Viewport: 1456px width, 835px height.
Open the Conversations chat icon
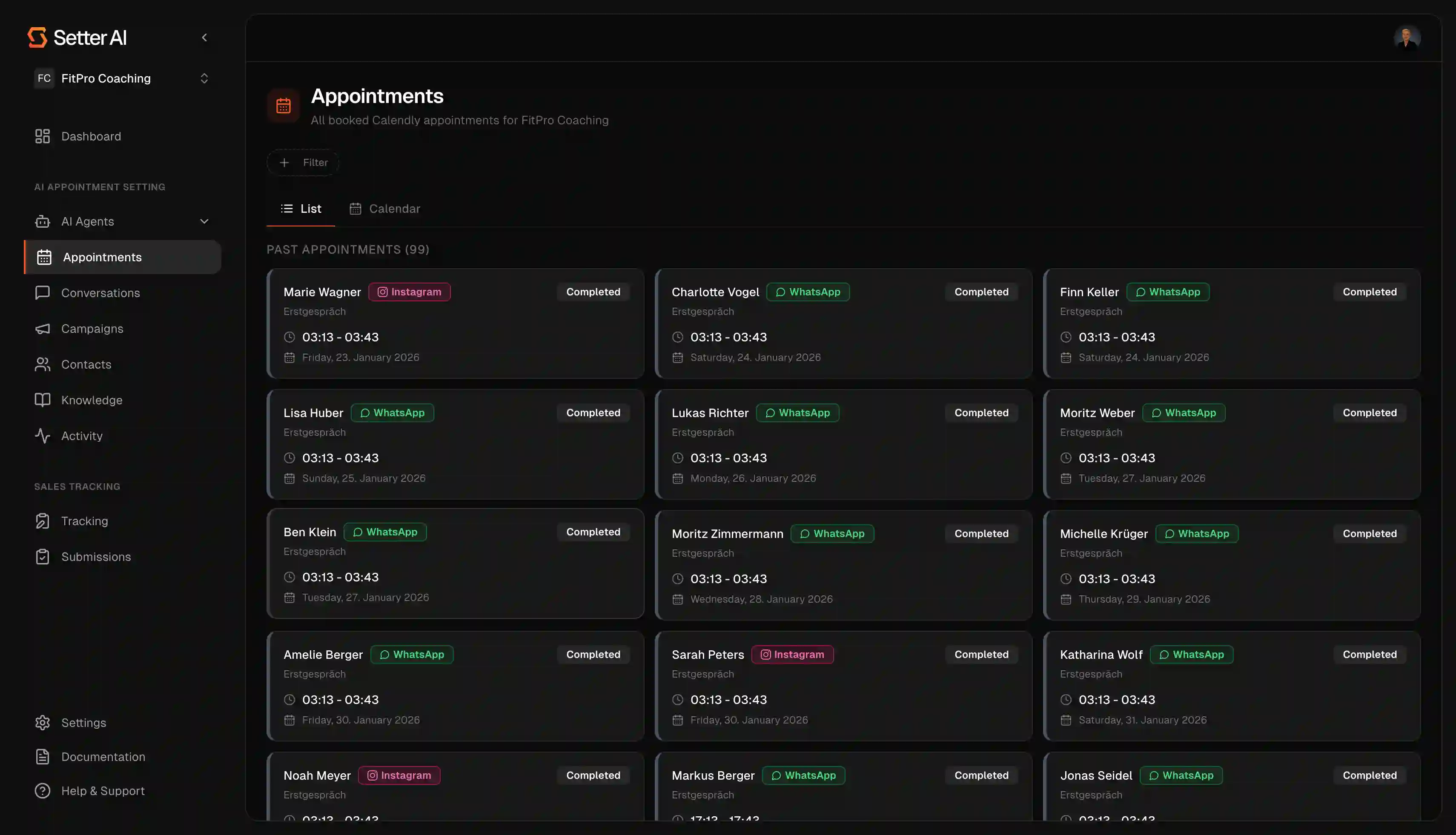[43, 293]
